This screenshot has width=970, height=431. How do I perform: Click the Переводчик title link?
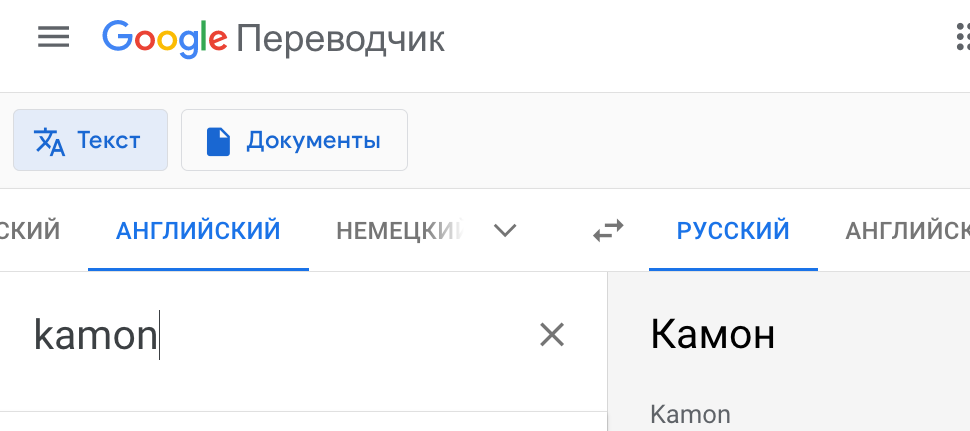(340, 39)
